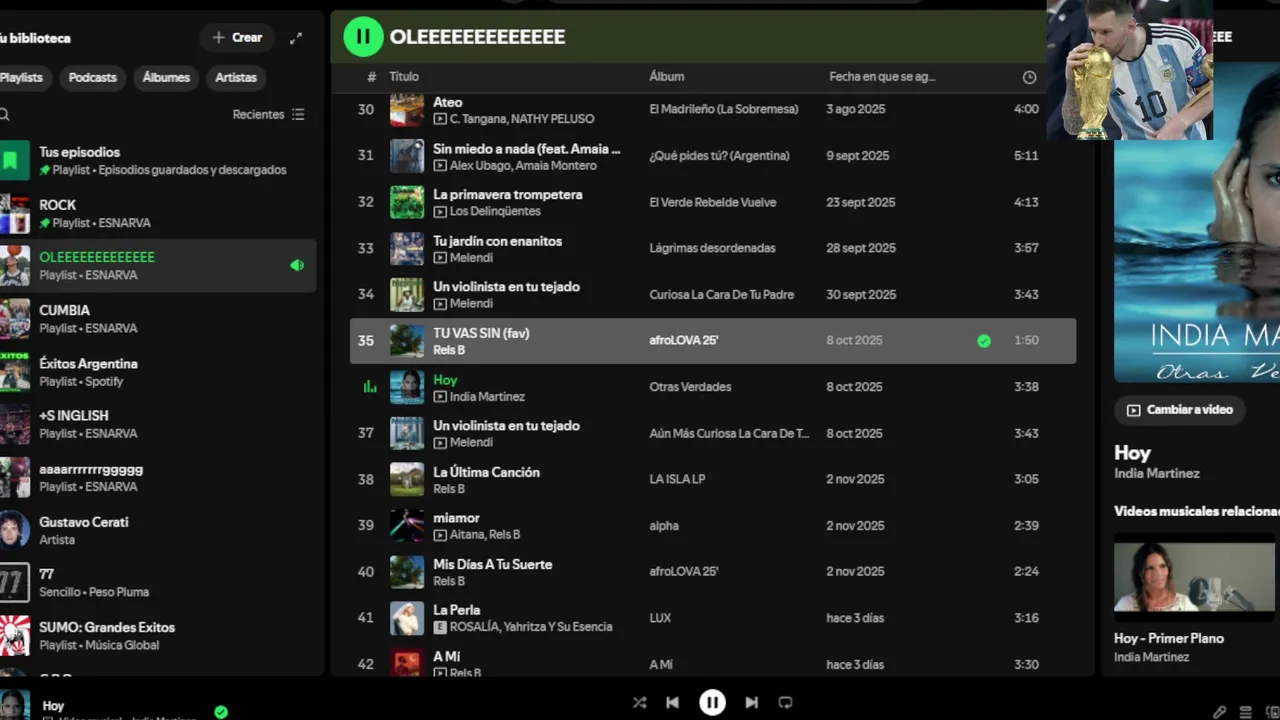Click the La Perla track title
The height and width of the screenshot is (720, 1280).
[456, 610]
